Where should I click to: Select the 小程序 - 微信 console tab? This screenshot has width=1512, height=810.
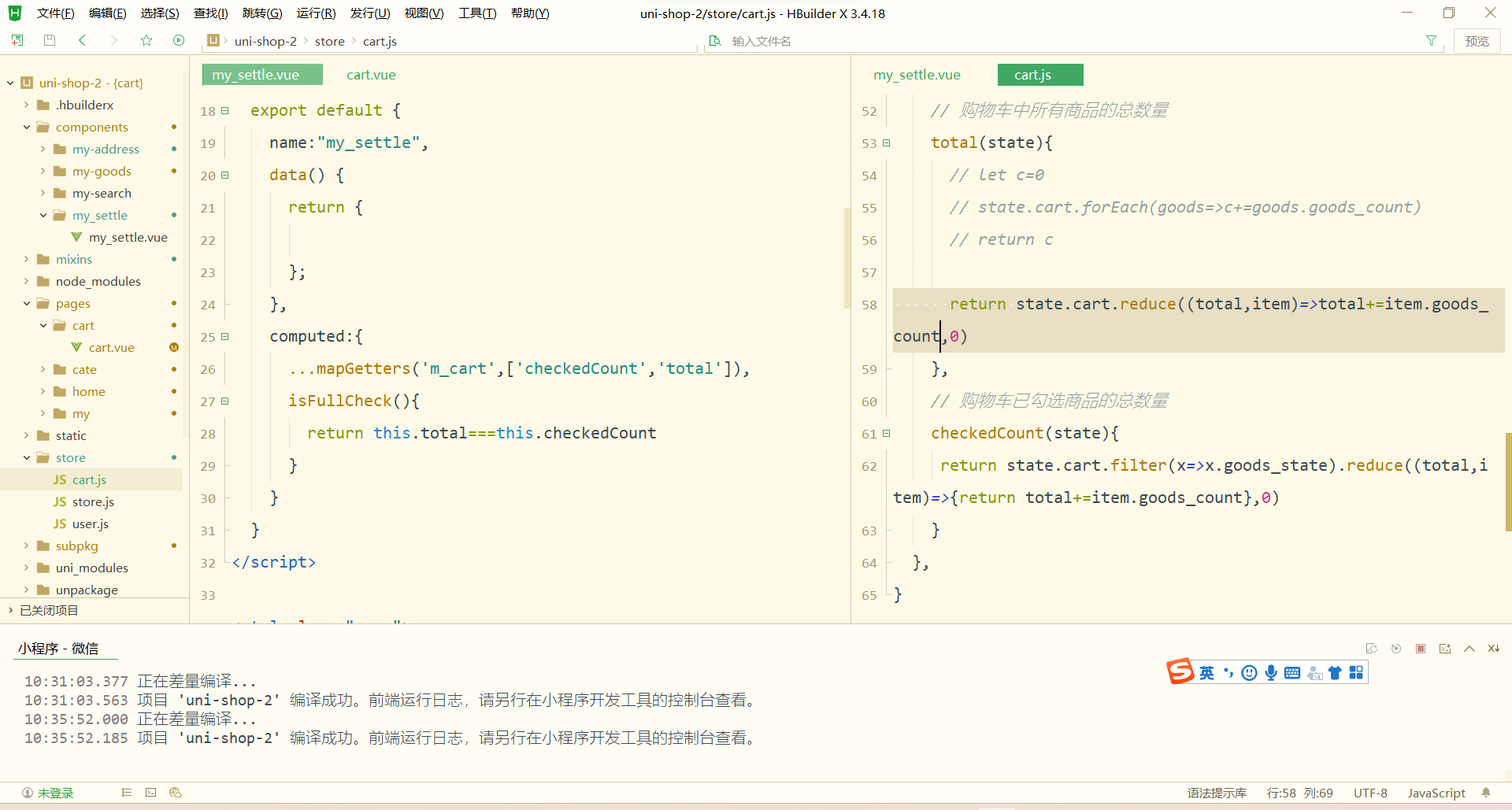click(x=58, y=649)
